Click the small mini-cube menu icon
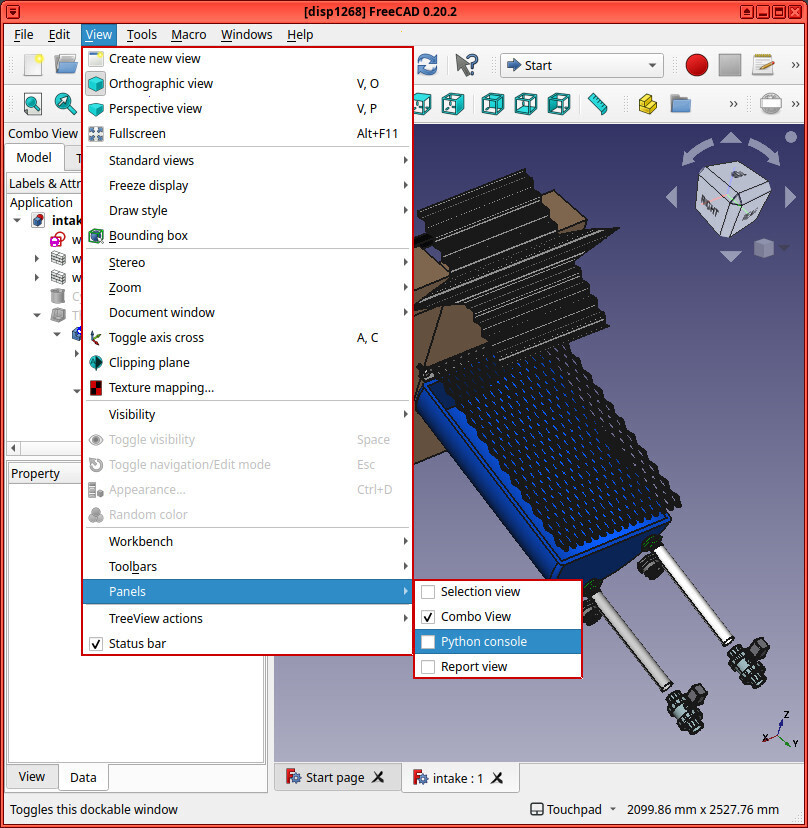Screen dimensions: 808x828 point(764,248)
